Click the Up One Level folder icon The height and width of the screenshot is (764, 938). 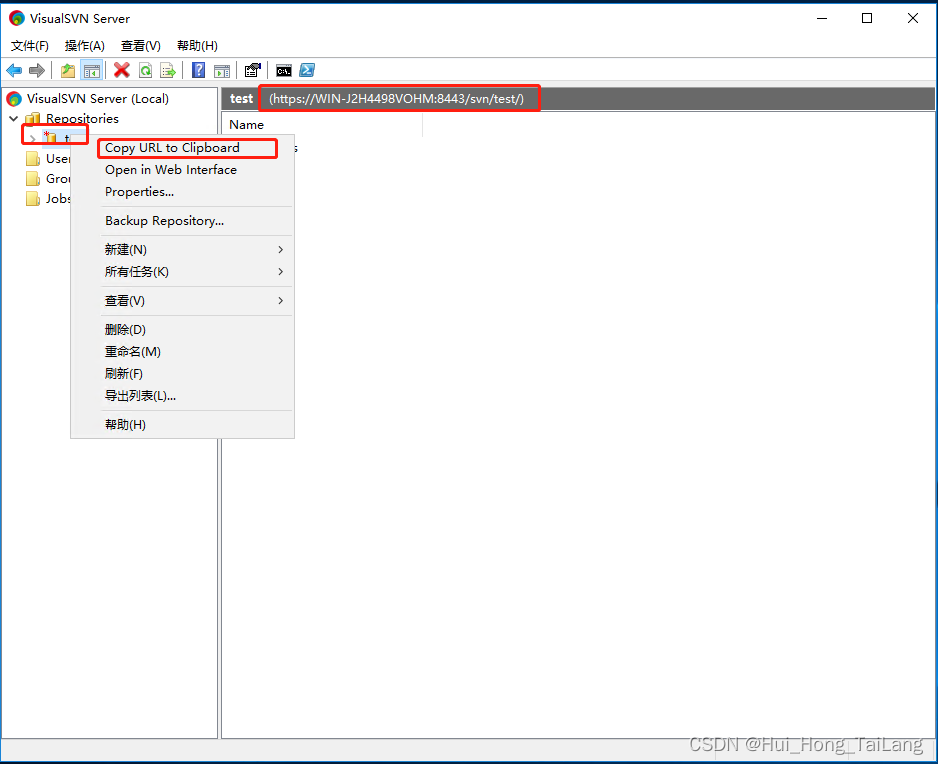(68, 71)
